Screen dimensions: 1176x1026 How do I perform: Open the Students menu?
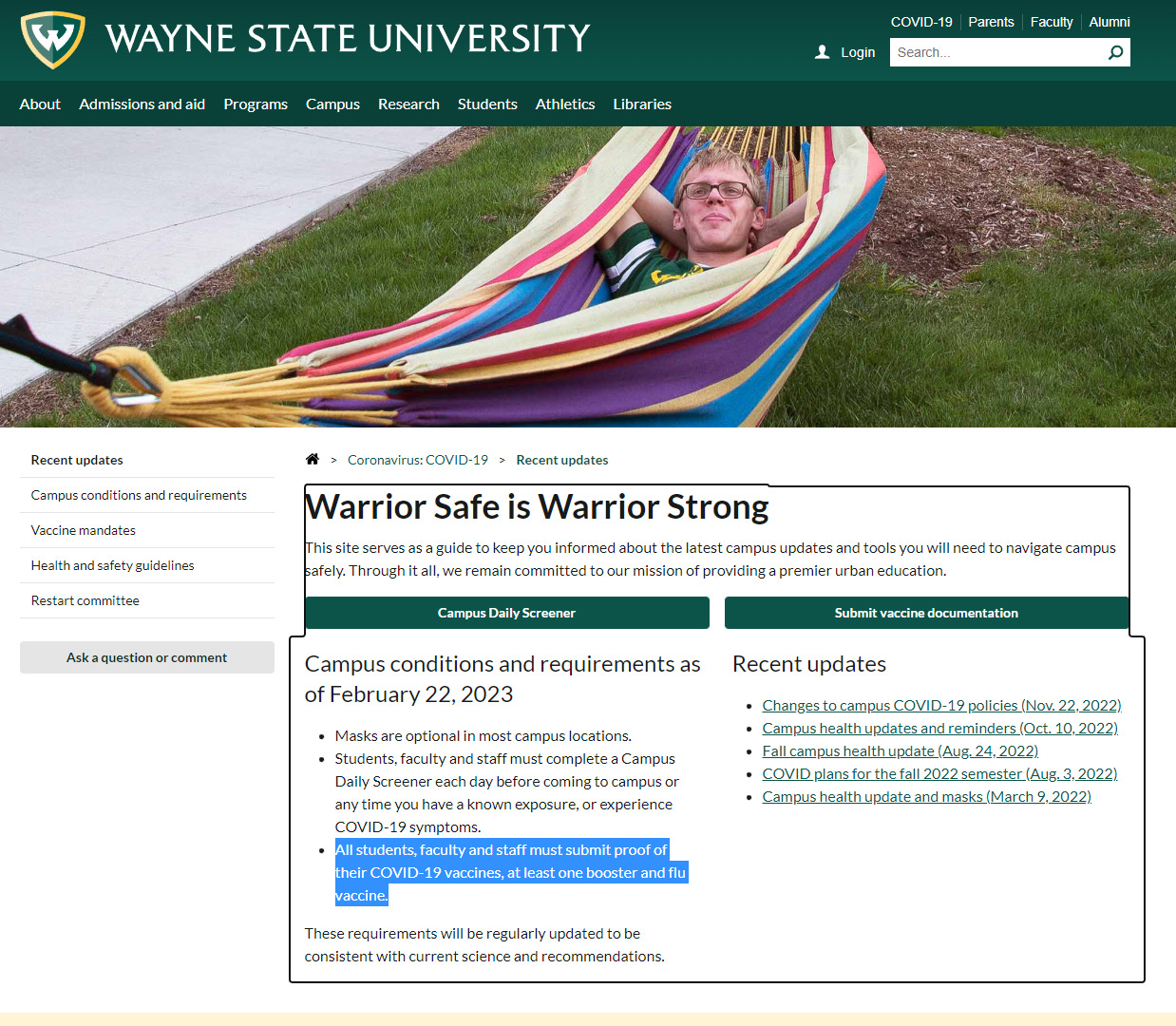487,104
